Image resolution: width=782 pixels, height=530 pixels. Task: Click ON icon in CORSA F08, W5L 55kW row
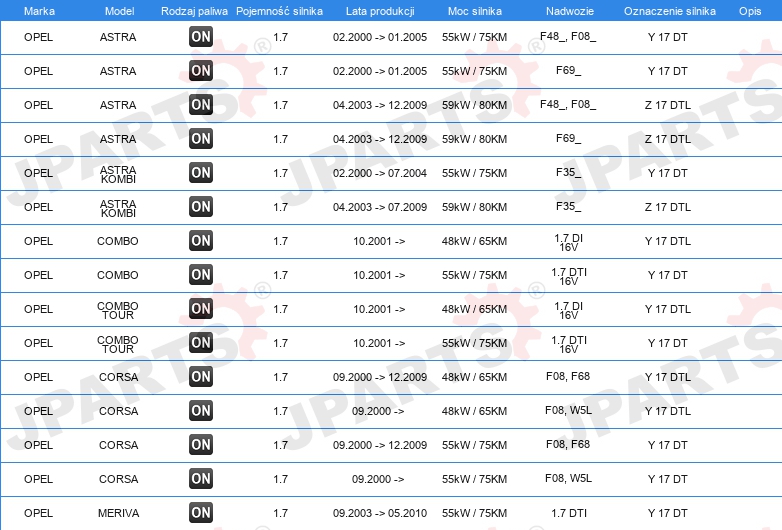click(x=201, y=479)
